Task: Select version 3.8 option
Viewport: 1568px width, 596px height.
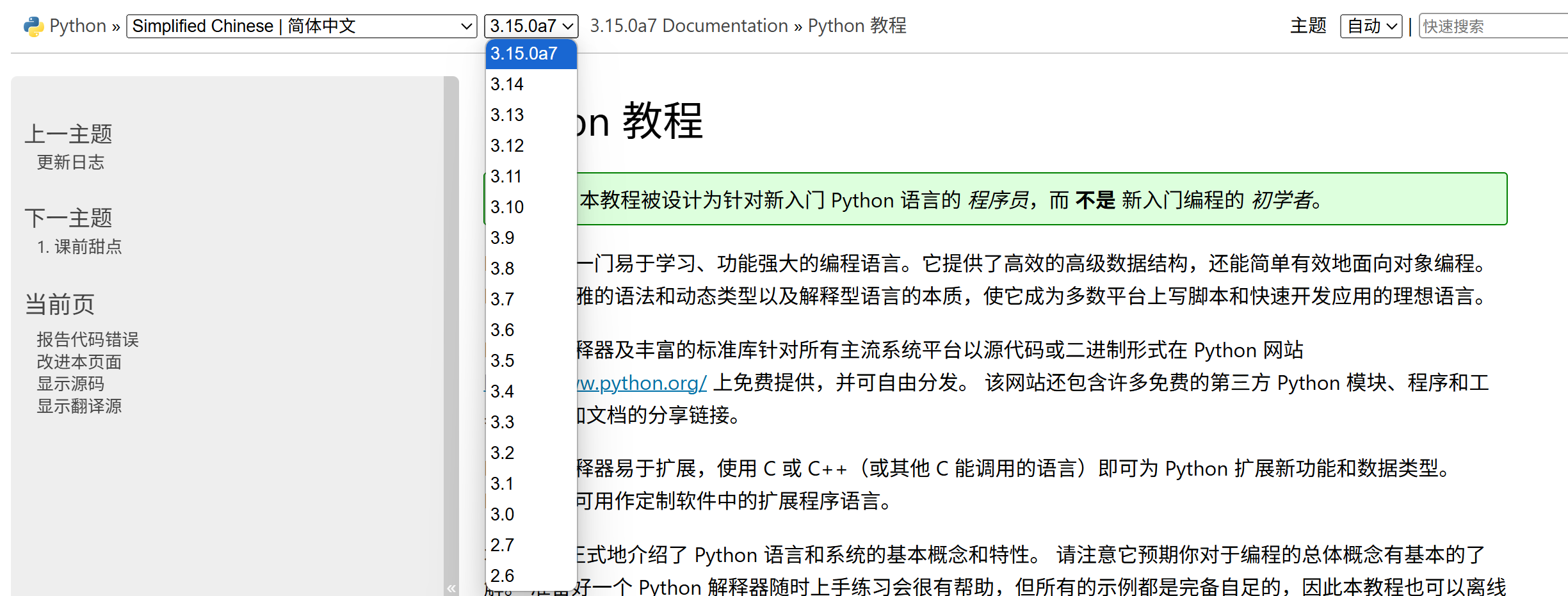Action: point(531,268)
